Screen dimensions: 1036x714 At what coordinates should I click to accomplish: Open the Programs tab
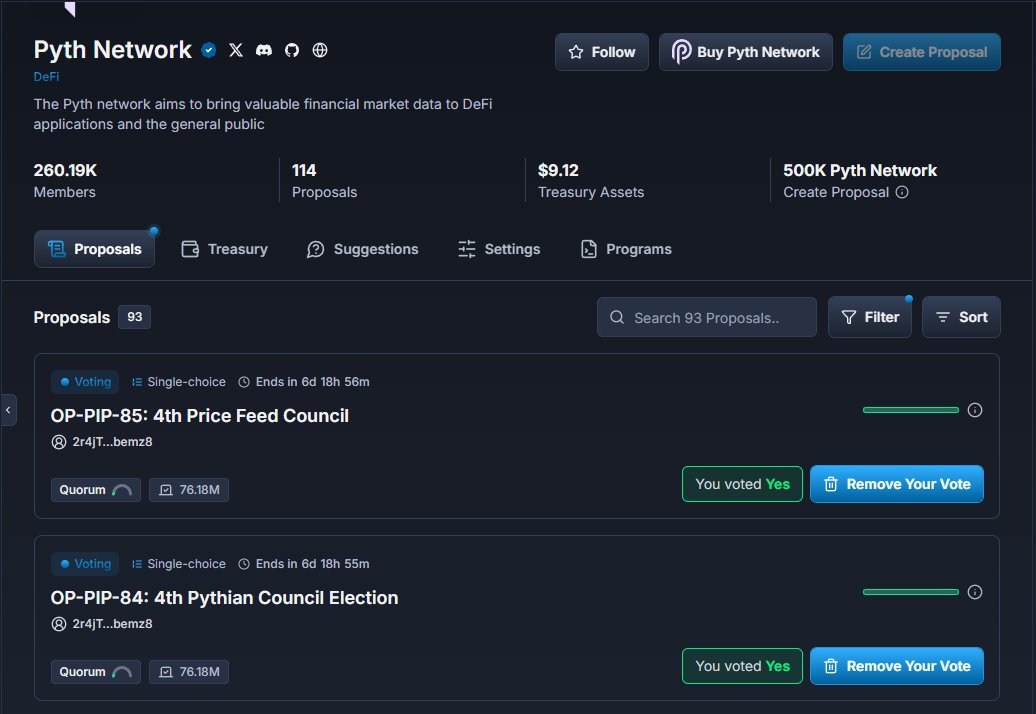click(x=626, y=249)
